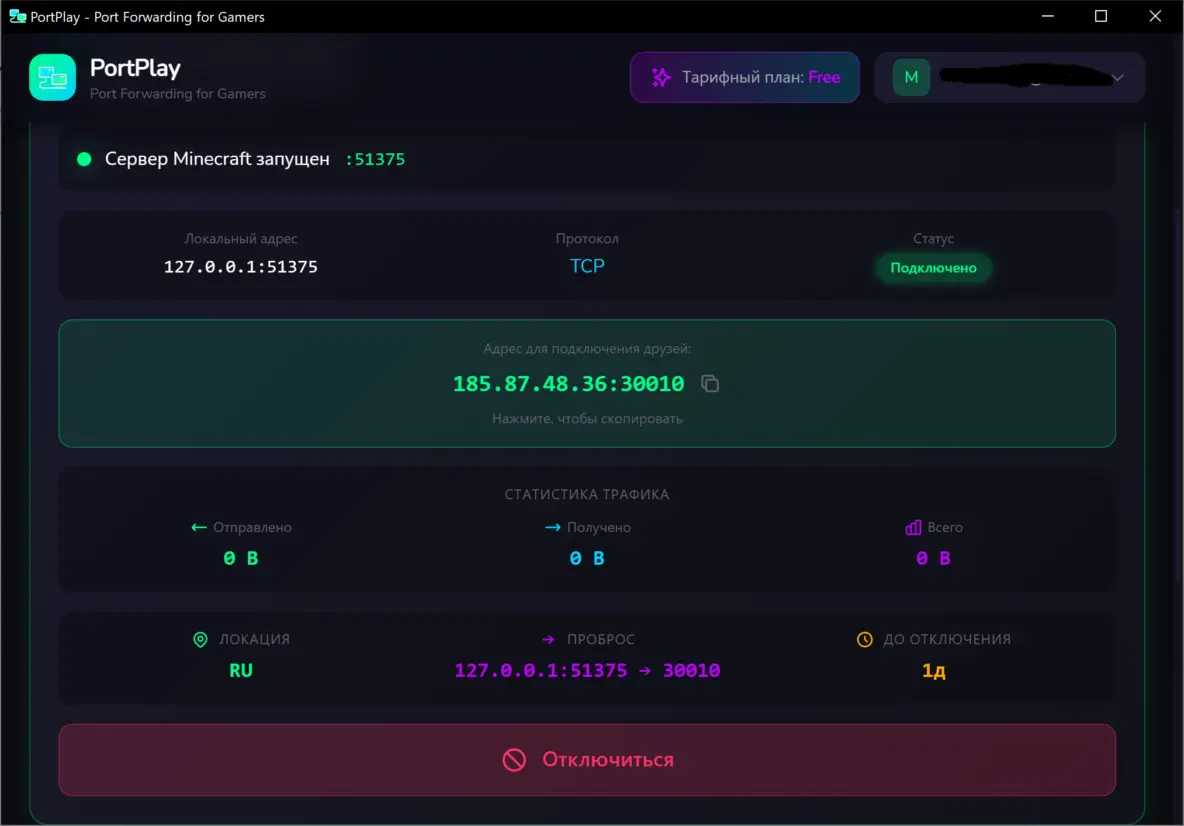Click the blue received arrow icon
The image size is (1184, 826).
(552, 527)
